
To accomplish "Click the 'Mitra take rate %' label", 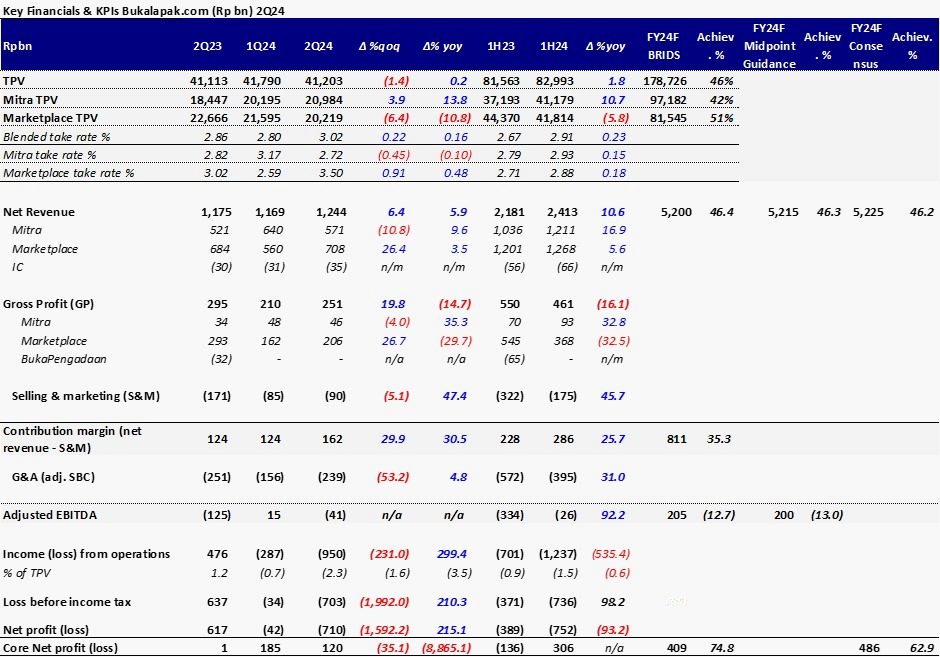I will 50,155.
